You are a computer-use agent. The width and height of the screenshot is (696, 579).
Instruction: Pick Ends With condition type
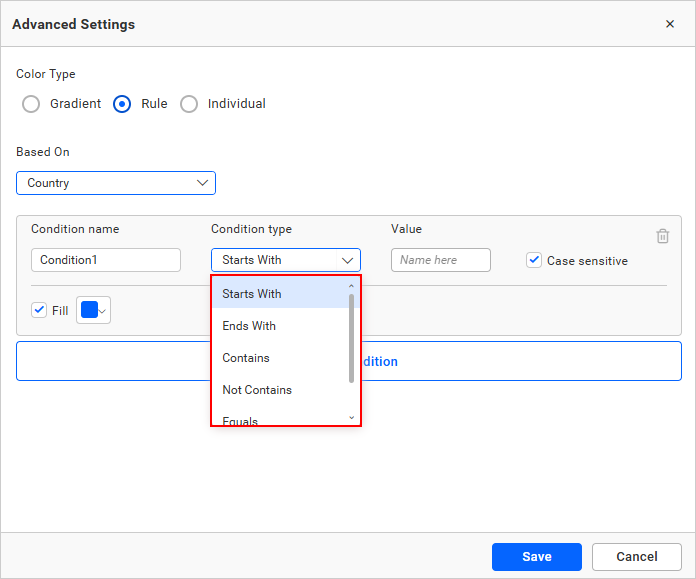point(249,326)
